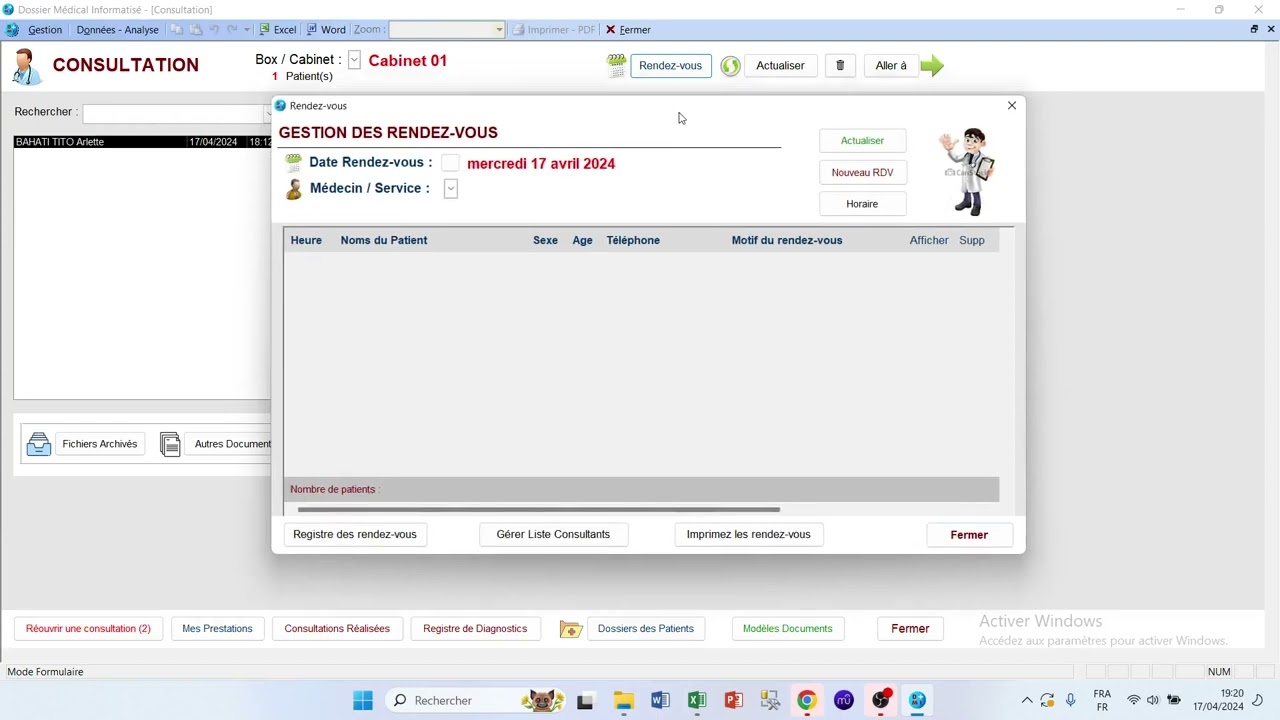Screen dimensions: 1280x720
Task: Click the Registre de Diagnostics button
Action: 475,629
